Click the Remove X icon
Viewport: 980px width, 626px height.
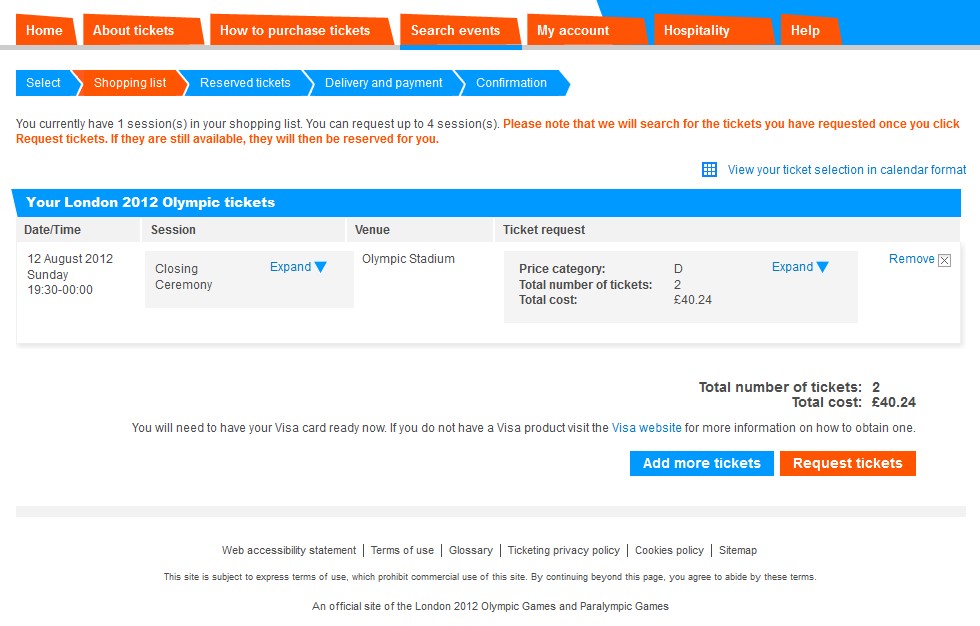click(x=944, y=260)
